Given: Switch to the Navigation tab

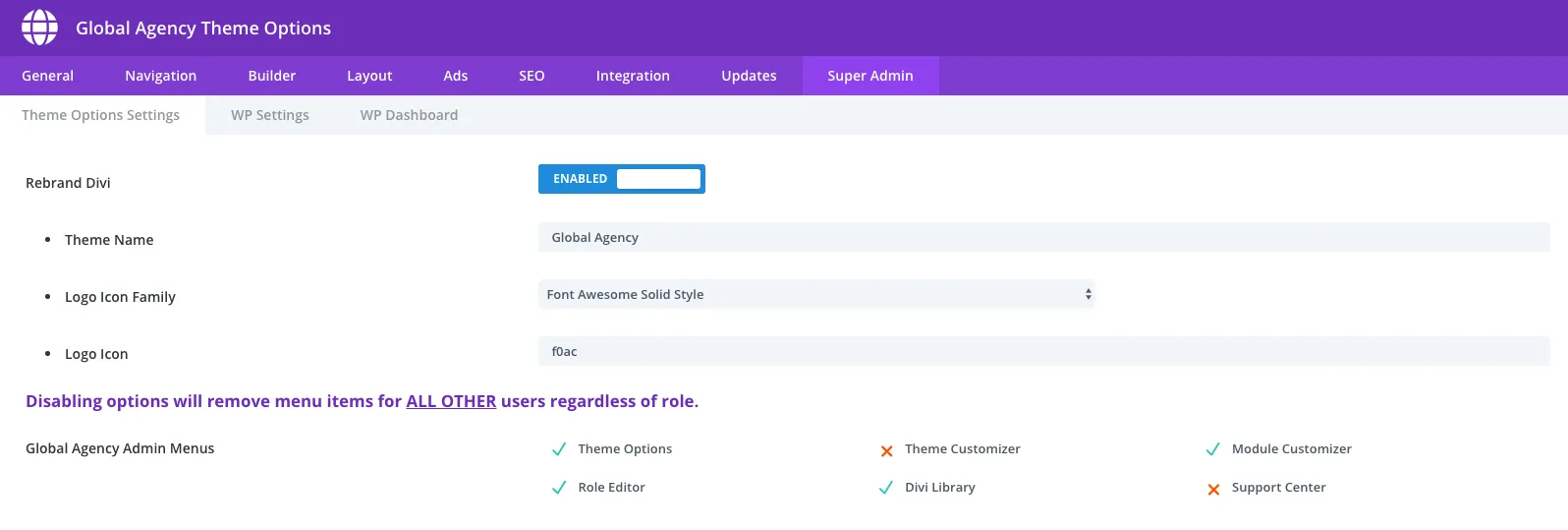Looking at the screenshot, I should tap(160, 76).
